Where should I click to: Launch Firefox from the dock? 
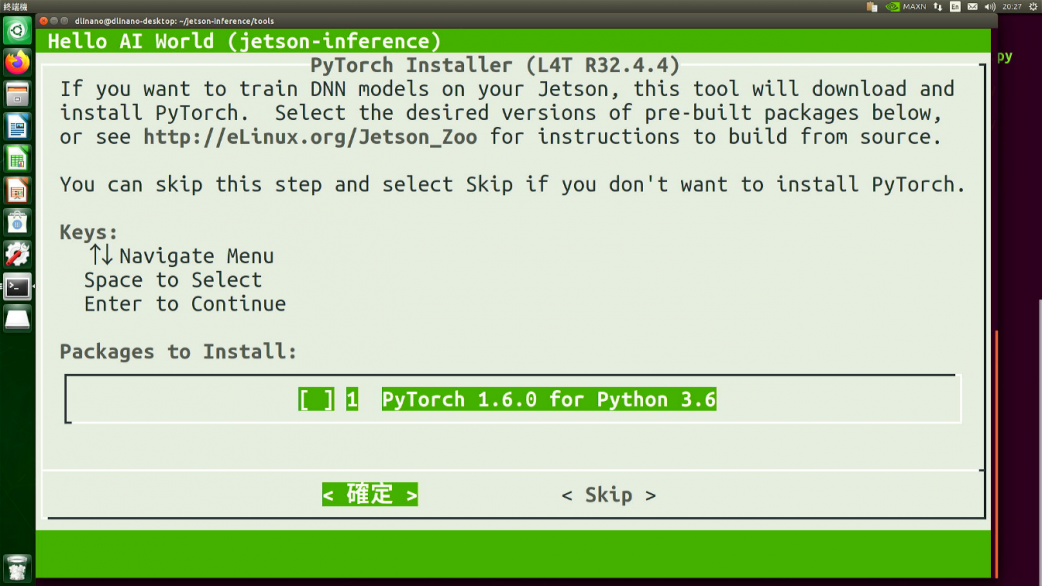click(x=17, y=62)
